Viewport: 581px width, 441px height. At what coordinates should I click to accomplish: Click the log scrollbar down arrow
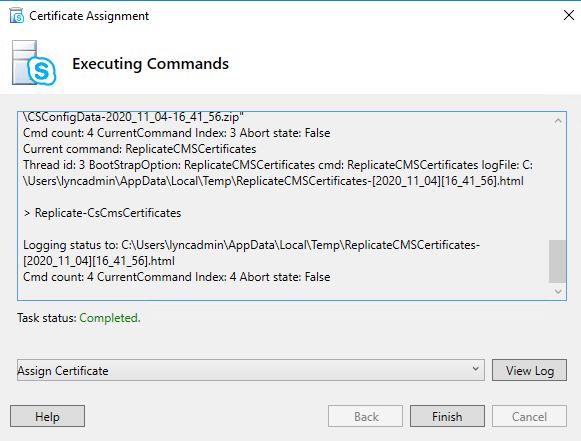(558, 291)
